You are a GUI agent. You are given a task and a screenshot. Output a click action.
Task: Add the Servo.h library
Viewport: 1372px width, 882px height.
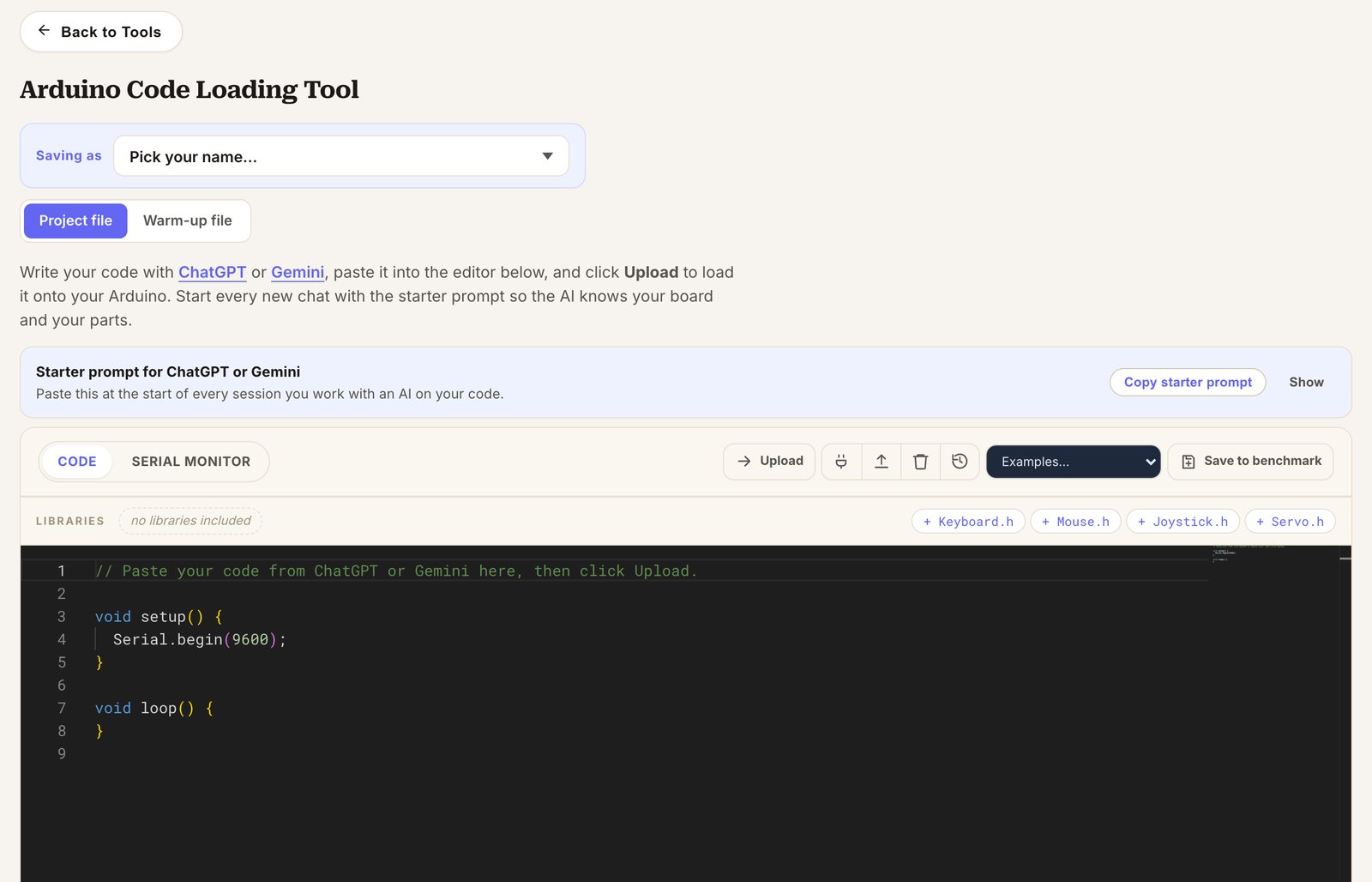(1290, 522)
